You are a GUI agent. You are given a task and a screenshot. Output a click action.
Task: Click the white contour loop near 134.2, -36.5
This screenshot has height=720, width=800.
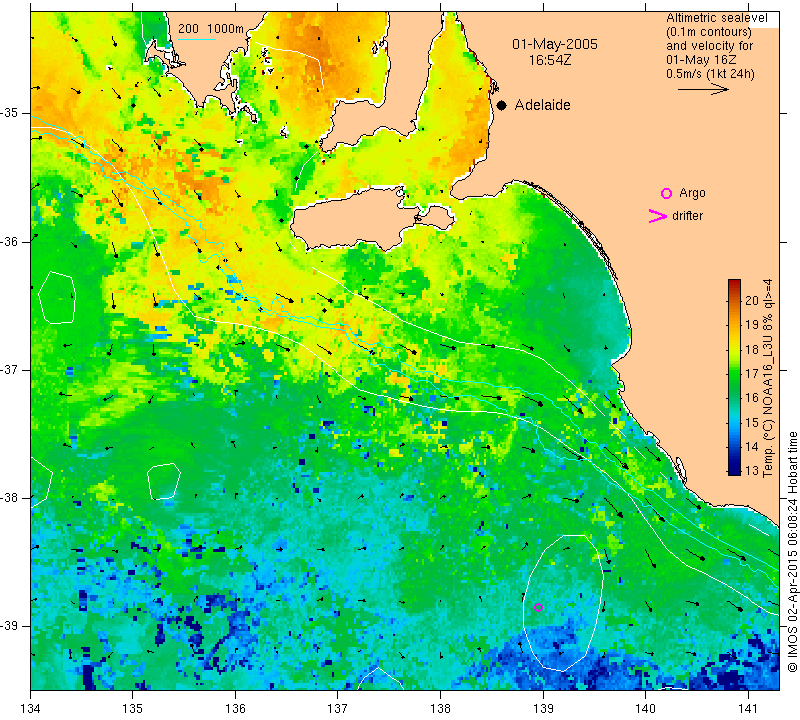57,297
